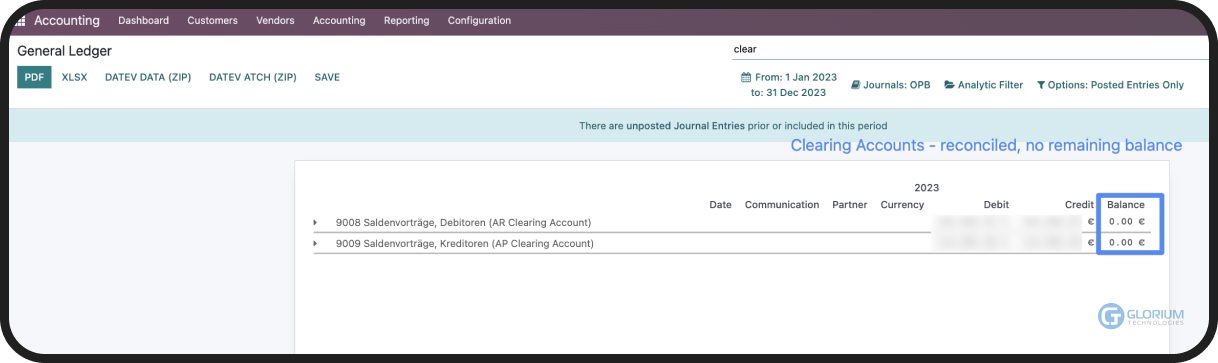
Task: Open the Dashboard menu
Action: click(x=143, y=20)
